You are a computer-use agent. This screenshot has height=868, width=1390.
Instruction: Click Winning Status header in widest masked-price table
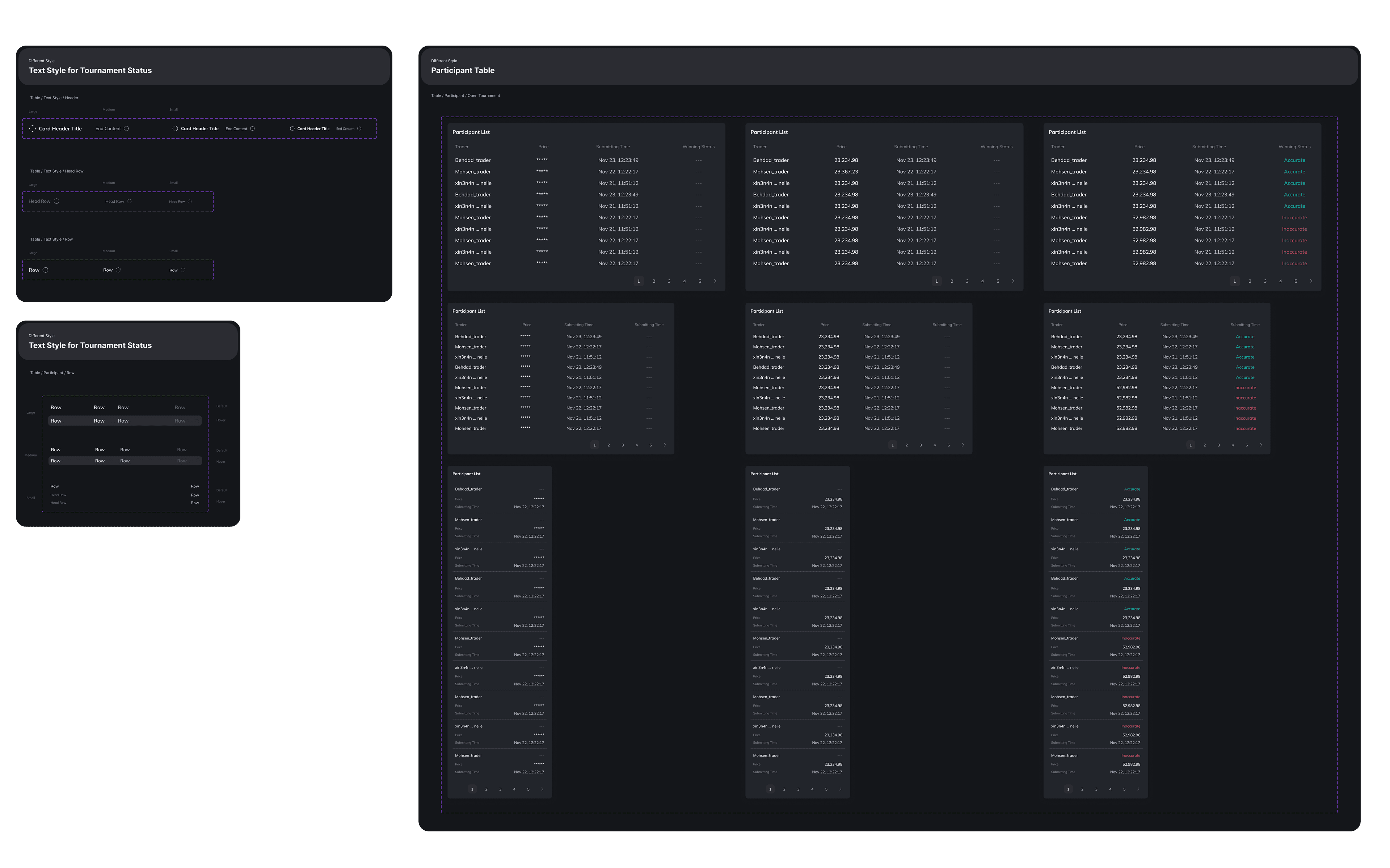698,147
